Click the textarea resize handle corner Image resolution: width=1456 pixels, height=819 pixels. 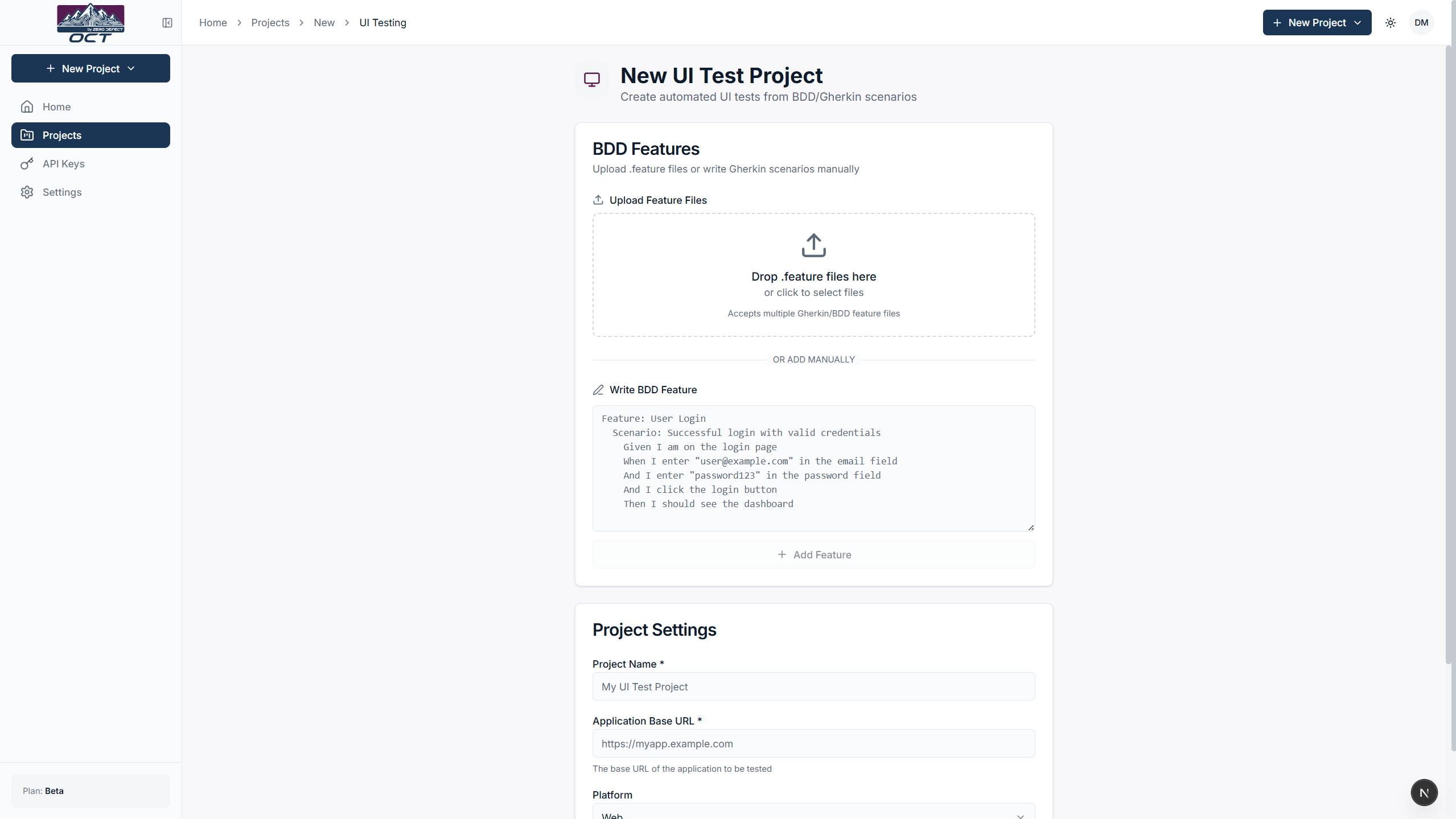[x=1031, y=528]
